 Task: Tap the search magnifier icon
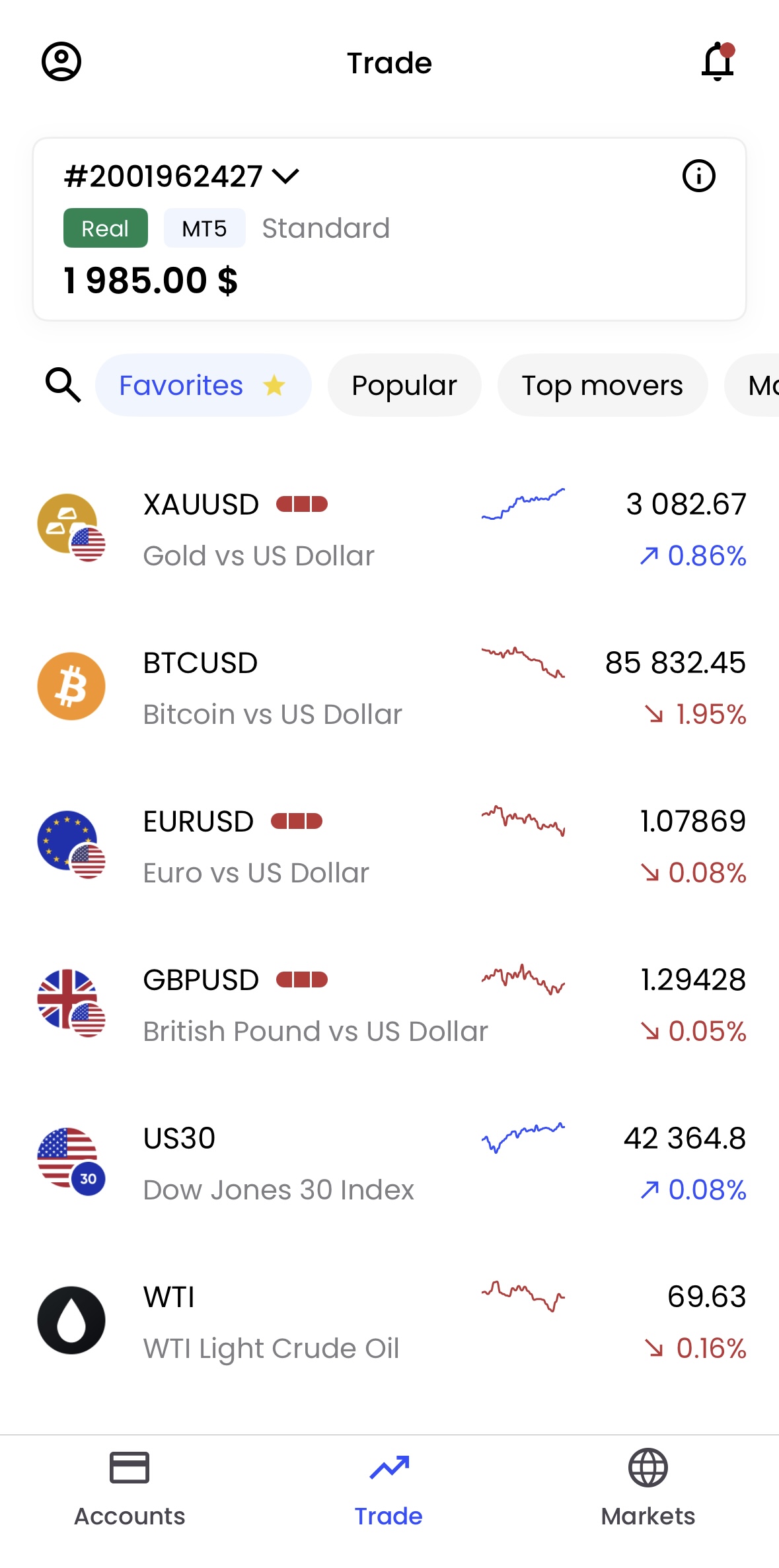63,385
